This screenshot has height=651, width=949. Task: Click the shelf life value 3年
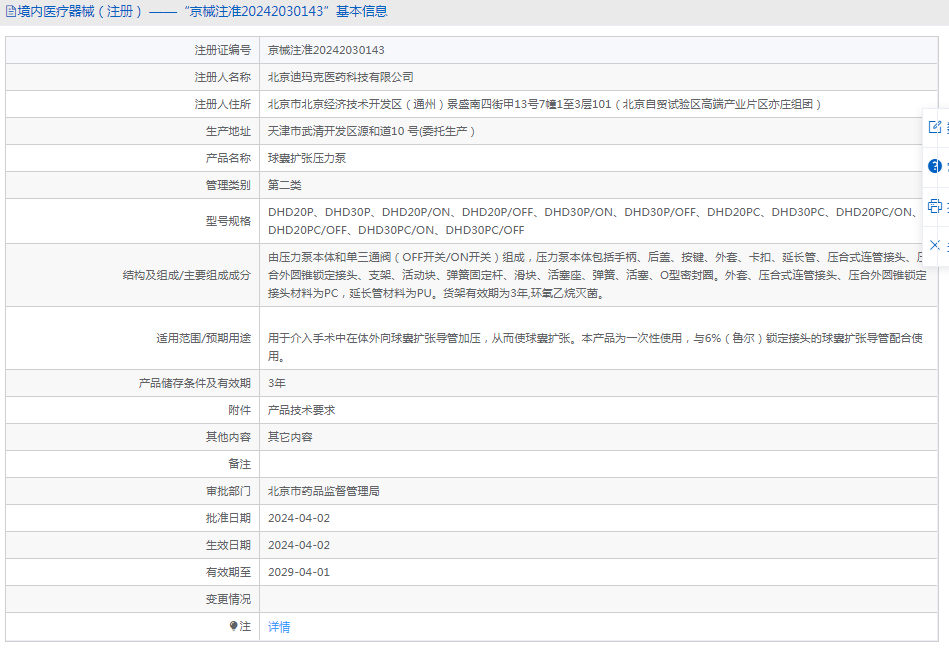coord(277,383)
